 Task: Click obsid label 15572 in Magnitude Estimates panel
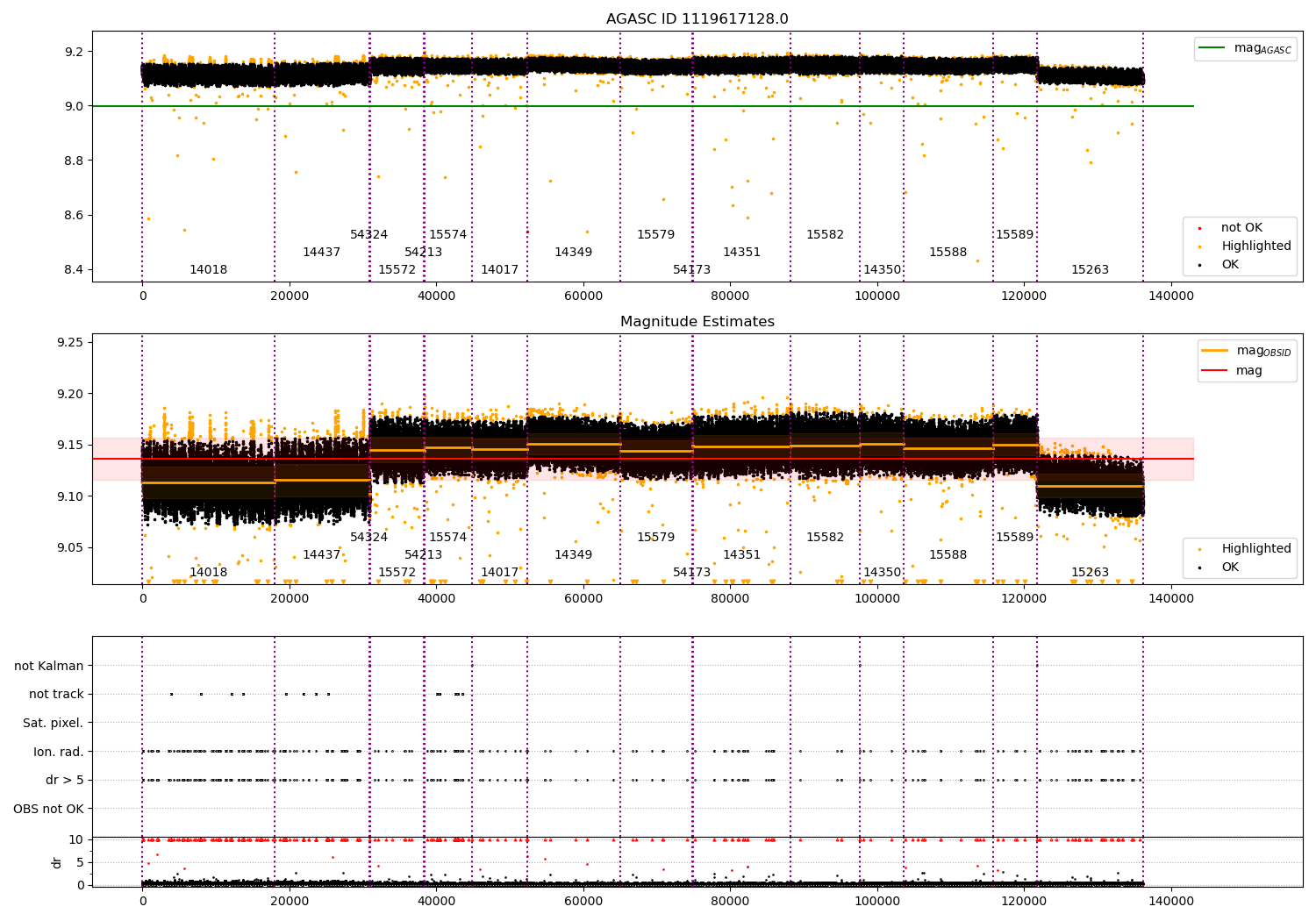397,573
